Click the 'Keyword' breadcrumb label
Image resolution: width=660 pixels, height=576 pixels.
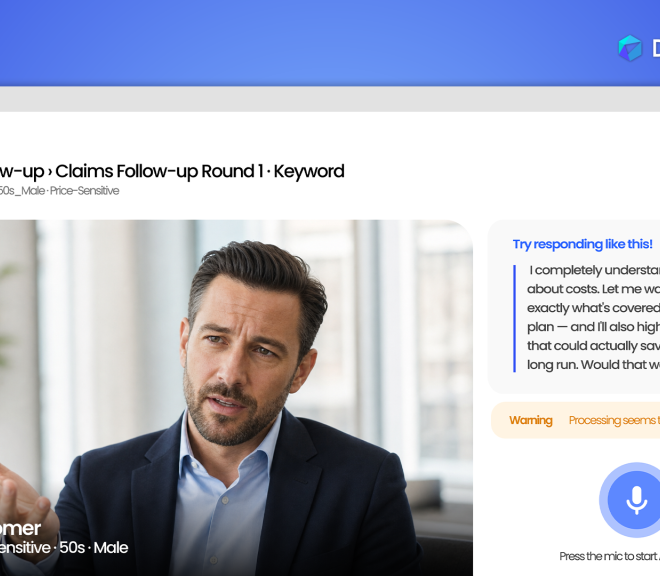(x=309, y=171)
